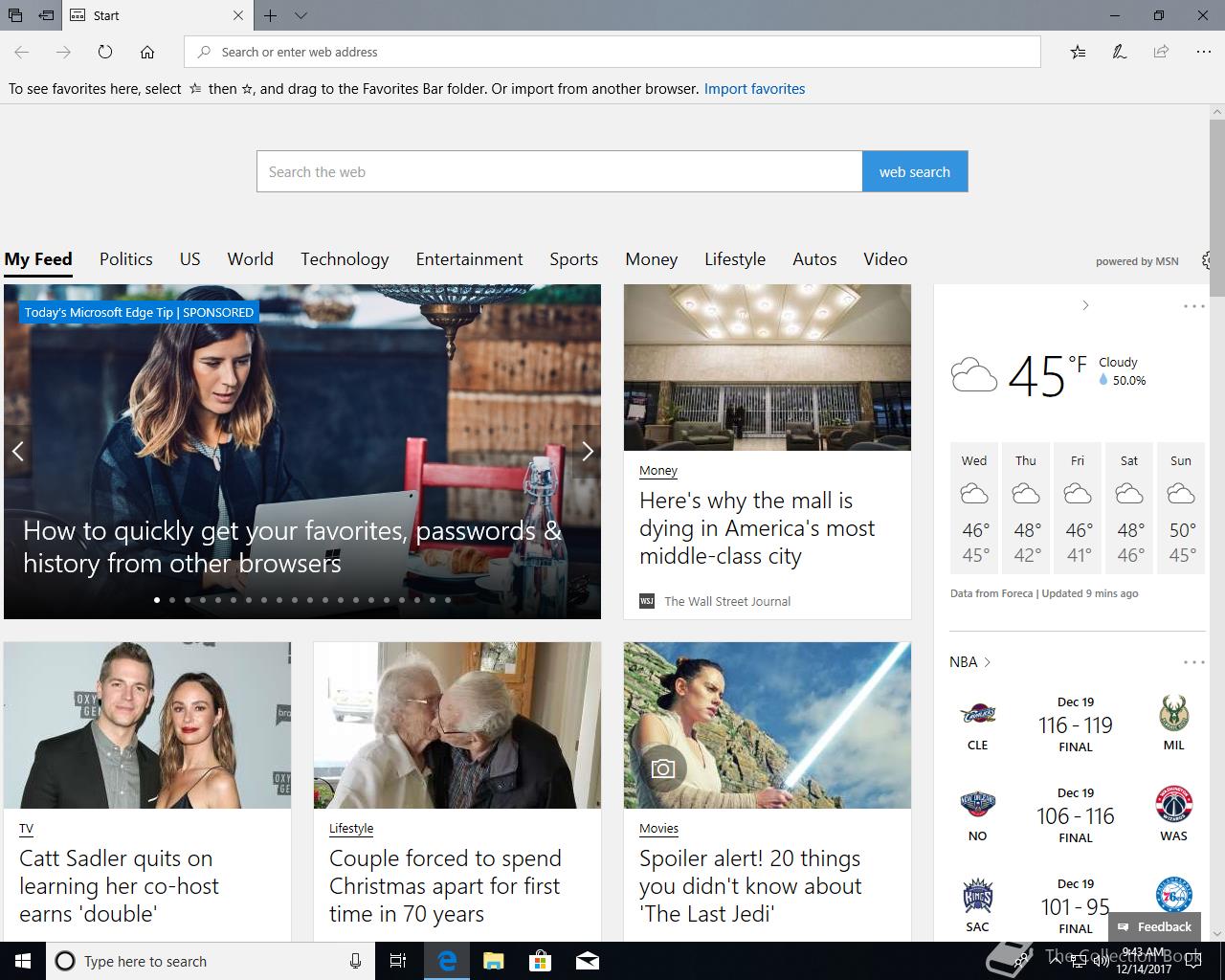Viewport: 1225px width, 980px height.
Task: Open the Favorites hub star icon
Action: tap(1078, 52)
